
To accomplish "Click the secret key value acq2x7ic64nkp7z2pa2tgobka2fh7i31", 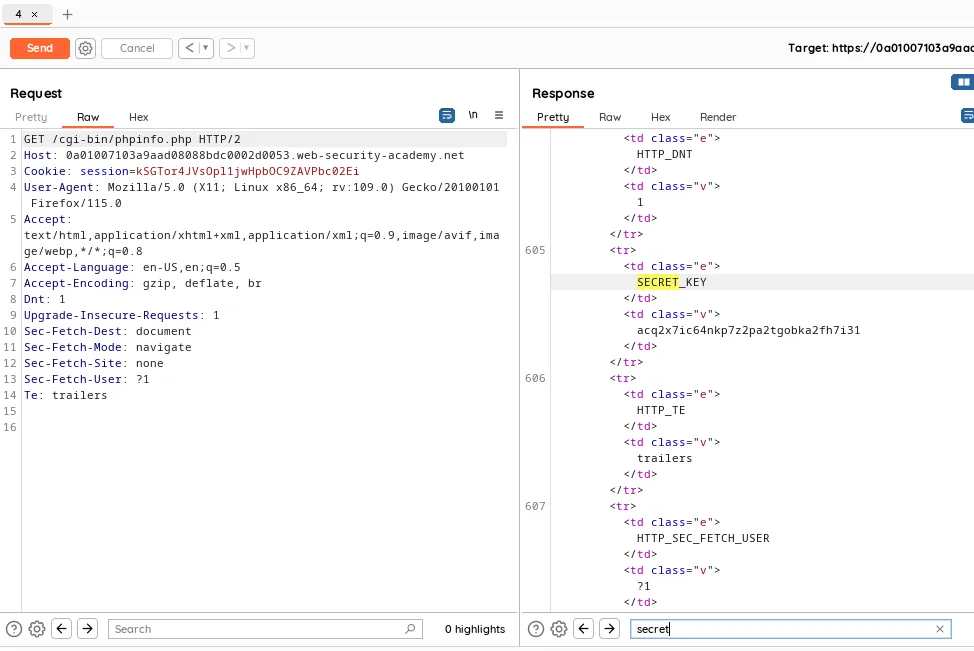I will pyautogui.click(x=749, y=330).
